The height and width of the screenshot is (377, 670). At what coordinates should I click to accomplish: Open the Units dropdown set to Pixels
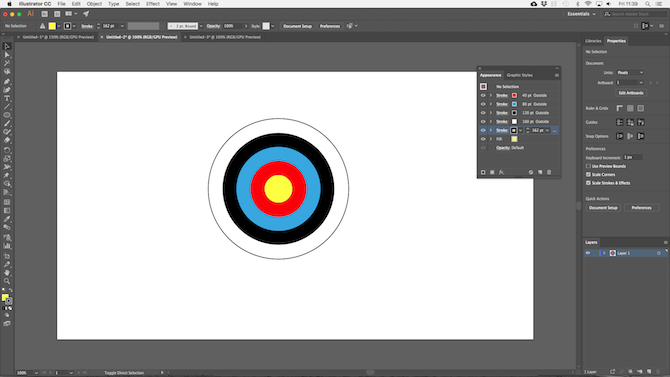coord(630,73)
